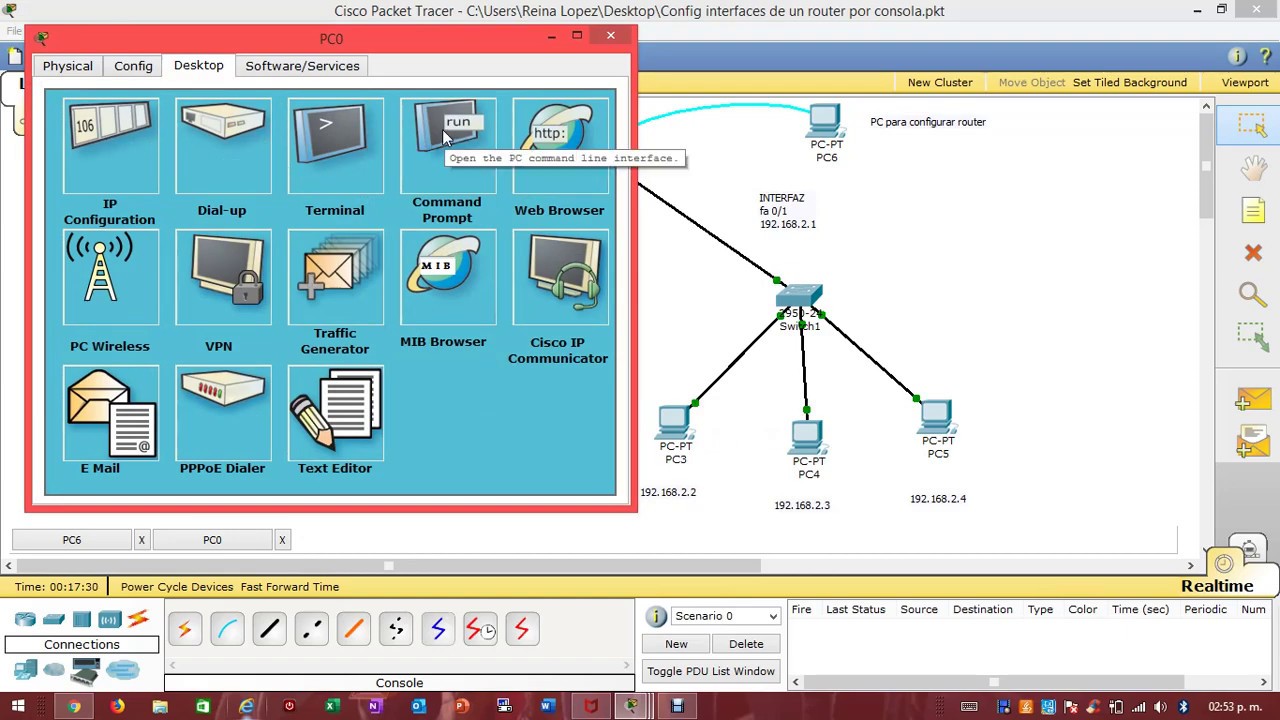Close the PC6 window entry with X
This screenshot has height=720, width=1280.
tap(141, 540)
